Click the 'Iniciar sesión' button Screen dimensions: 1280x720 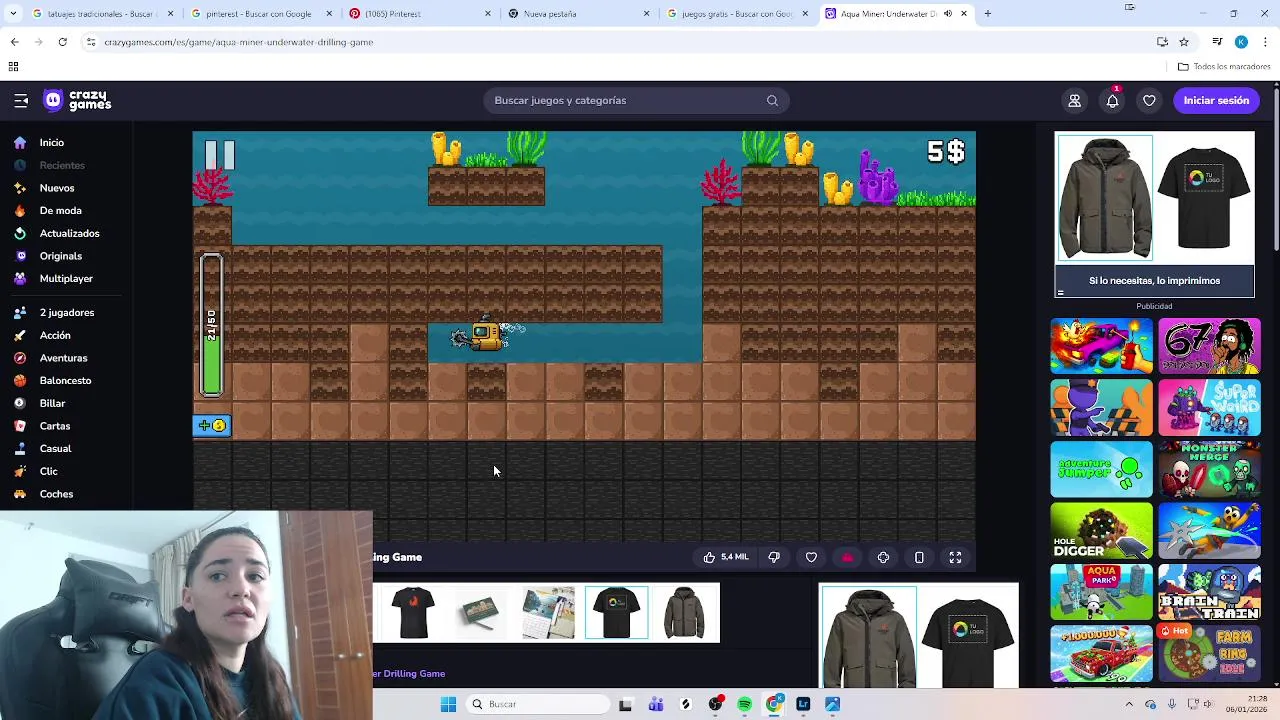click(1216, 100)
